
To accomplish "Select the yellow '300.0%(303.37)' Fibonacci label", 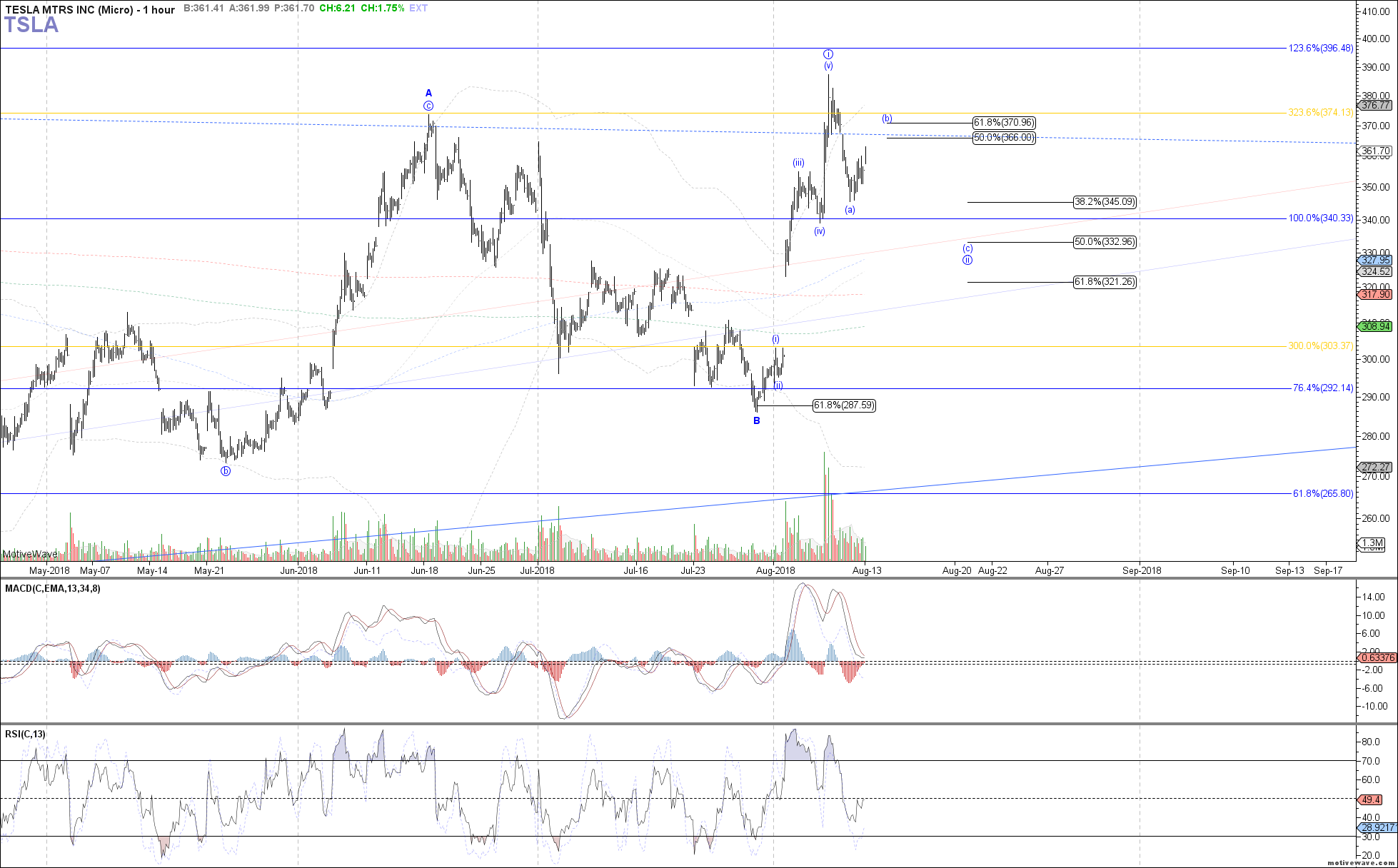I will 1320,345.
